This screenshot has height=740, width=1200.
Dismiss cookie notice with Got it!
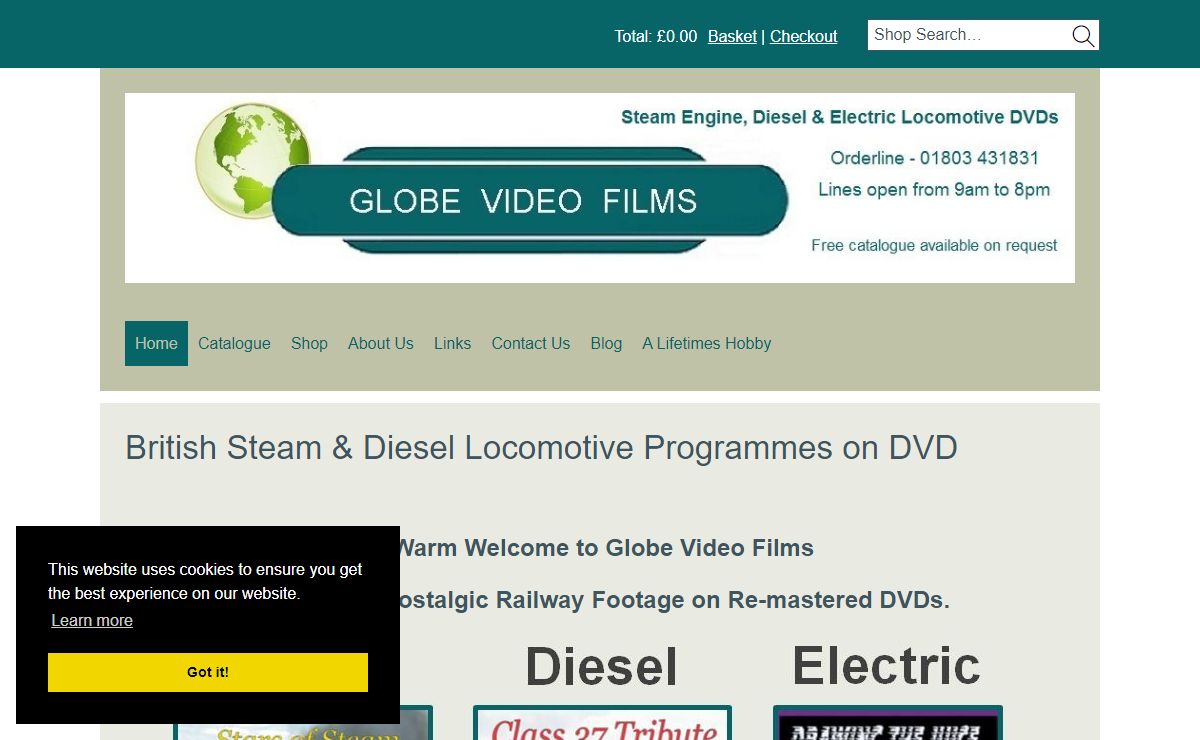point(208,672)
